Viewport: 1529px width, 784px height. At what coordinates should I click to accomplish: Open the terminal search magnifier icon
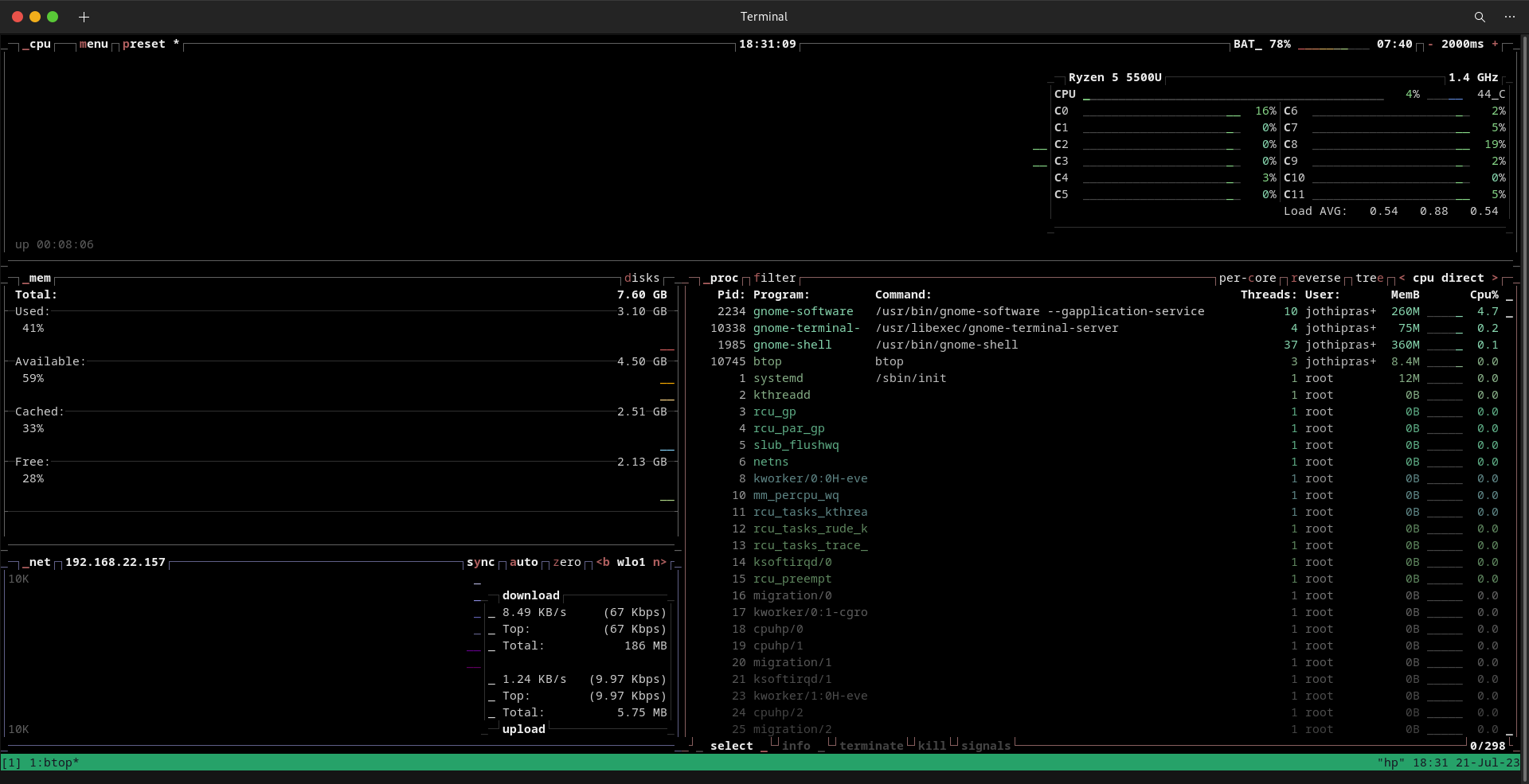click(x=1480, y=17)
